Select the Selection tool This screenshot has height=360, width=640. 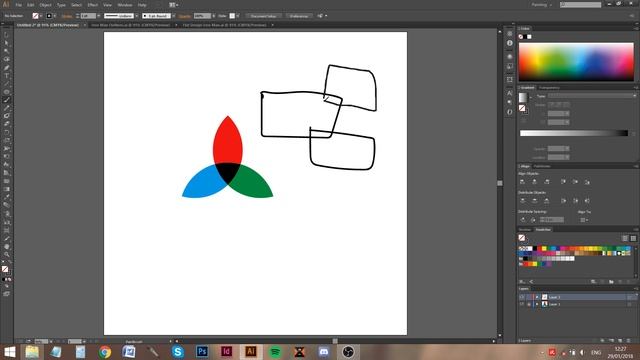tap(7, 35)
